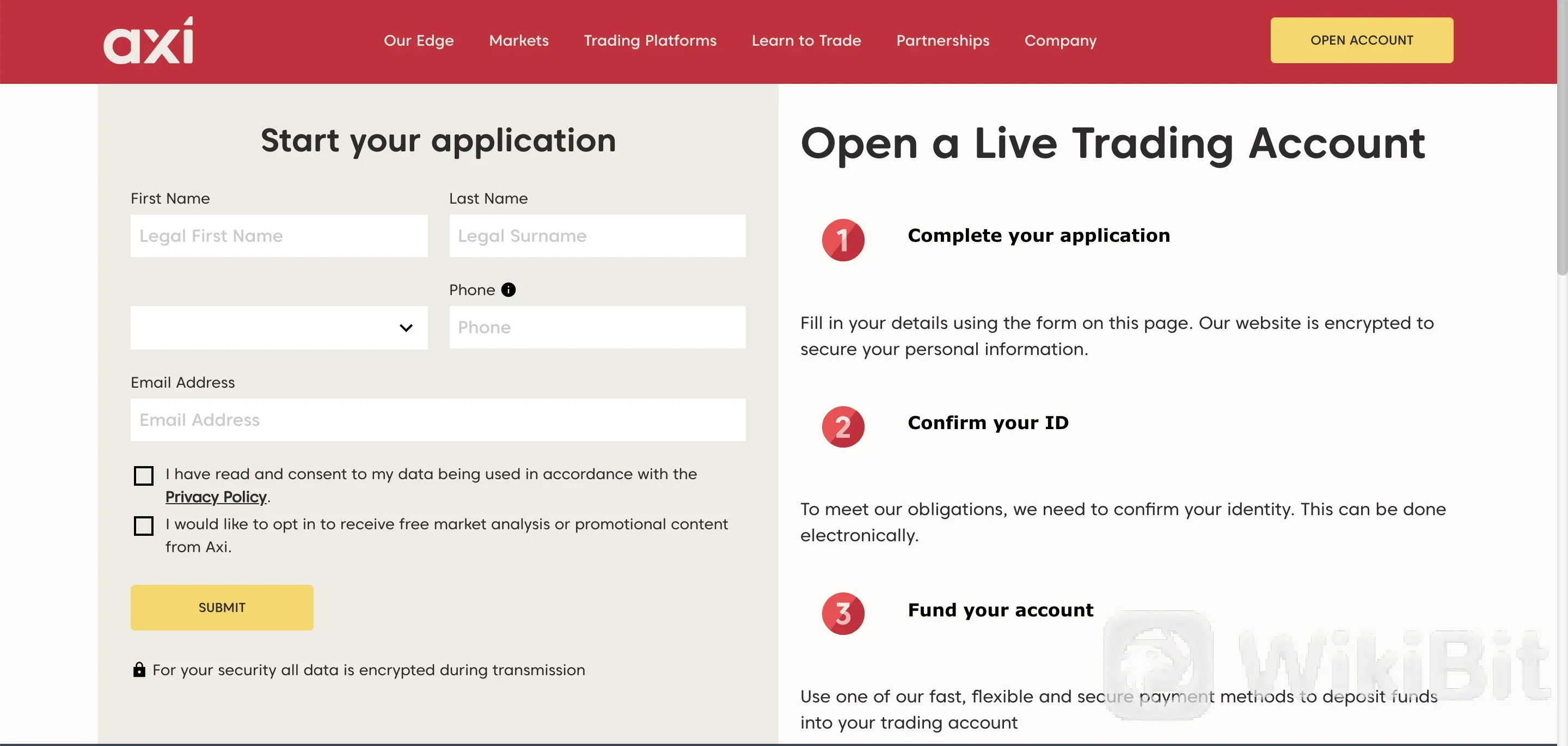The width and height of the screenshot is (1568, 746).
Task: Click the OPEN ACCOUNT button
Action: coord(1361,40)
